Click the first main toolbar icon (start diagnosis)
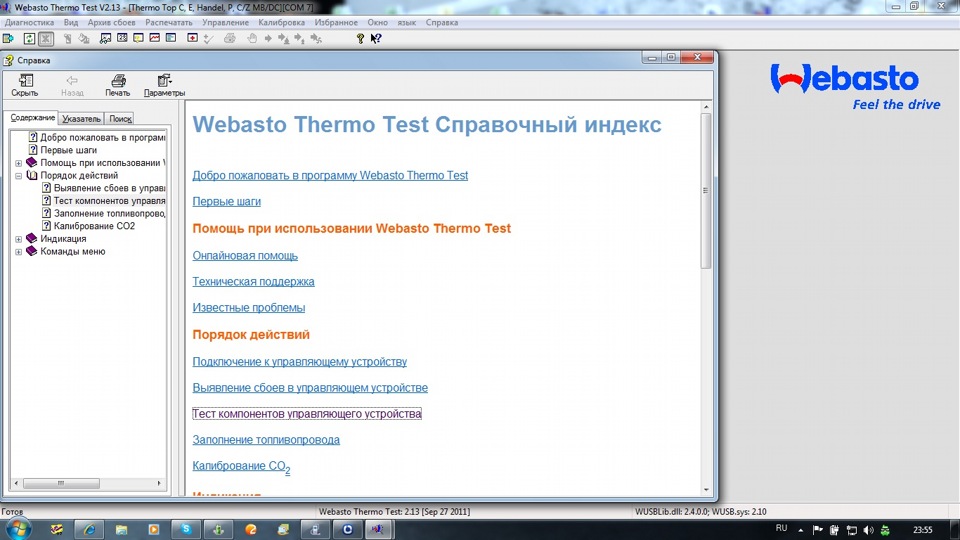 coord(8,39)
